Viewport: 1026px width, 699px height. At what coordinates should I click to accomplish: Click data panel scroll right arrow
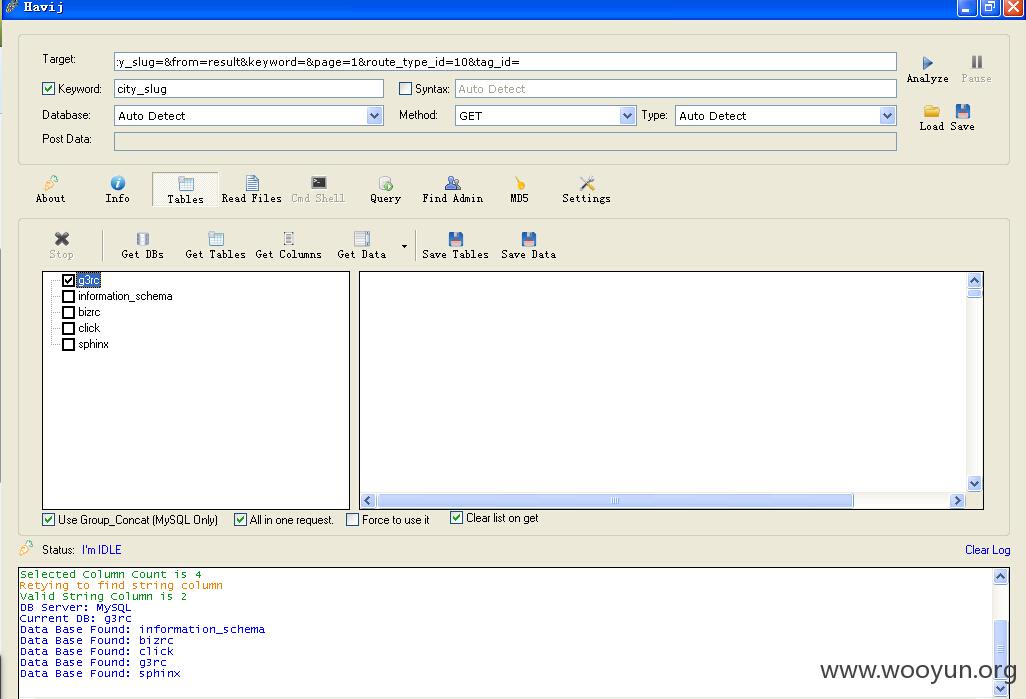(x=957, y=501)
